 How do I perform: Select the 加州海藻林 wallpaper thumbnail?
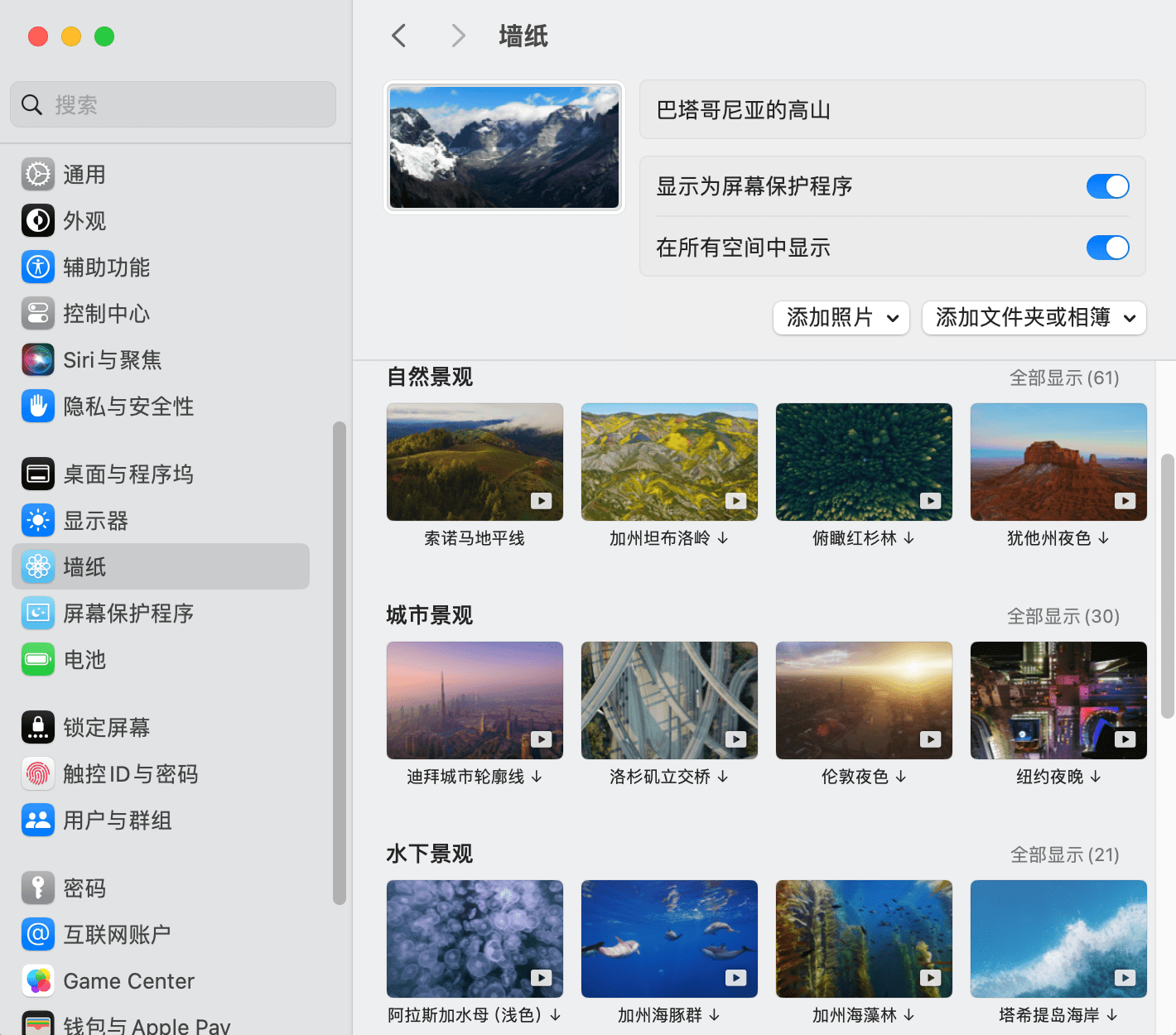click(x=864, y=939)
